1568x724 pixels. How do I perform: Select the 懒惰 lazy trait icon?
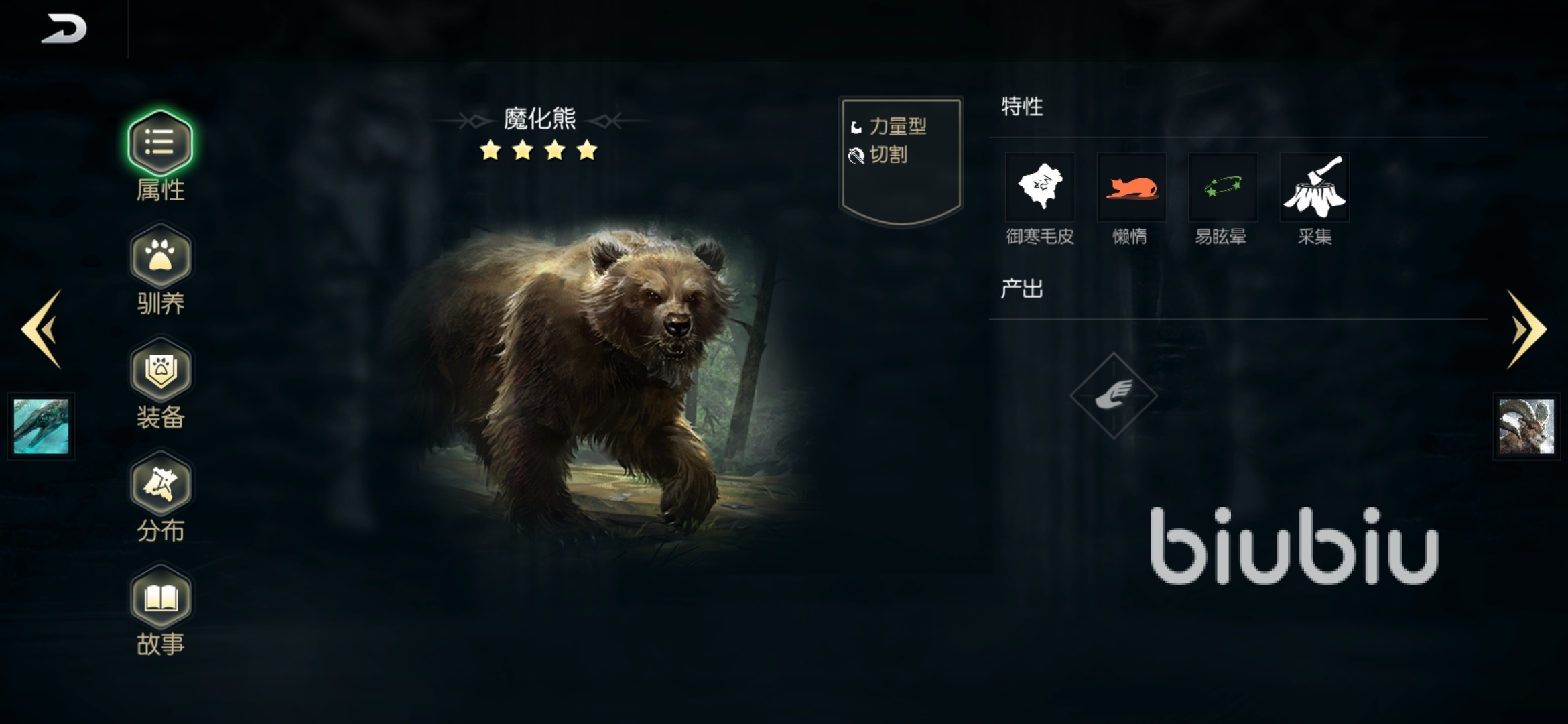(x=1131, y=187)
